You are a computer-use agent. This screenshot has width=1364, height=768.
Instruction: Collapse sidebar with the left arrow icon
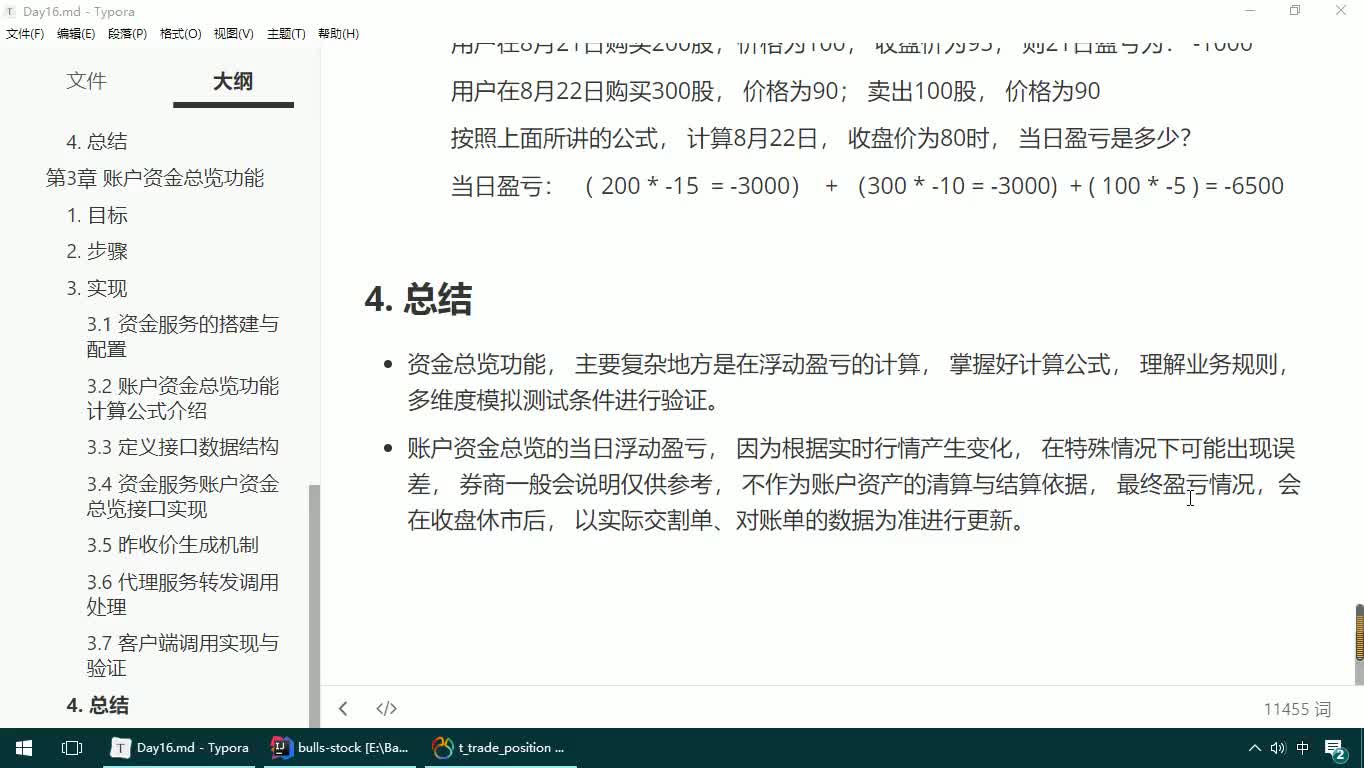click(x=343, y=708)
